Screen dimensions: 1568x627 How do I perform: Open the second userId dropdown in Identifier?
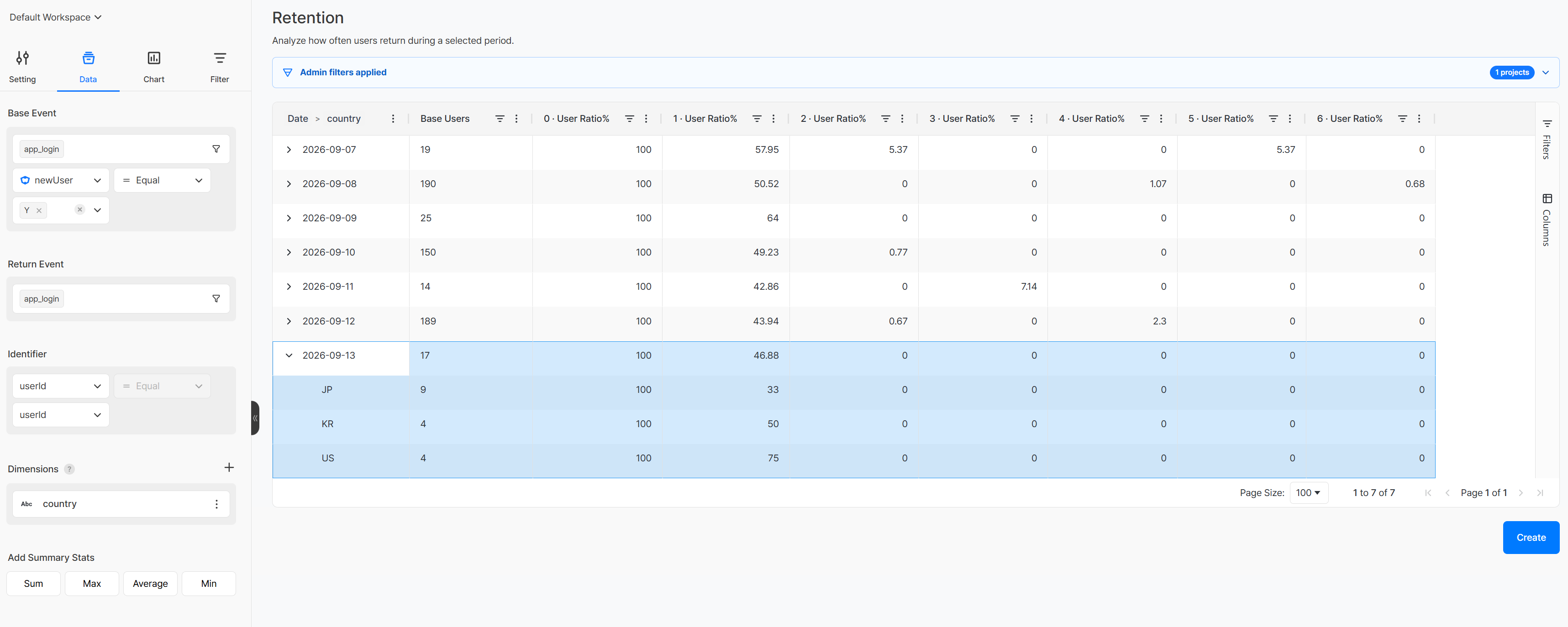(x=61, y=415)
